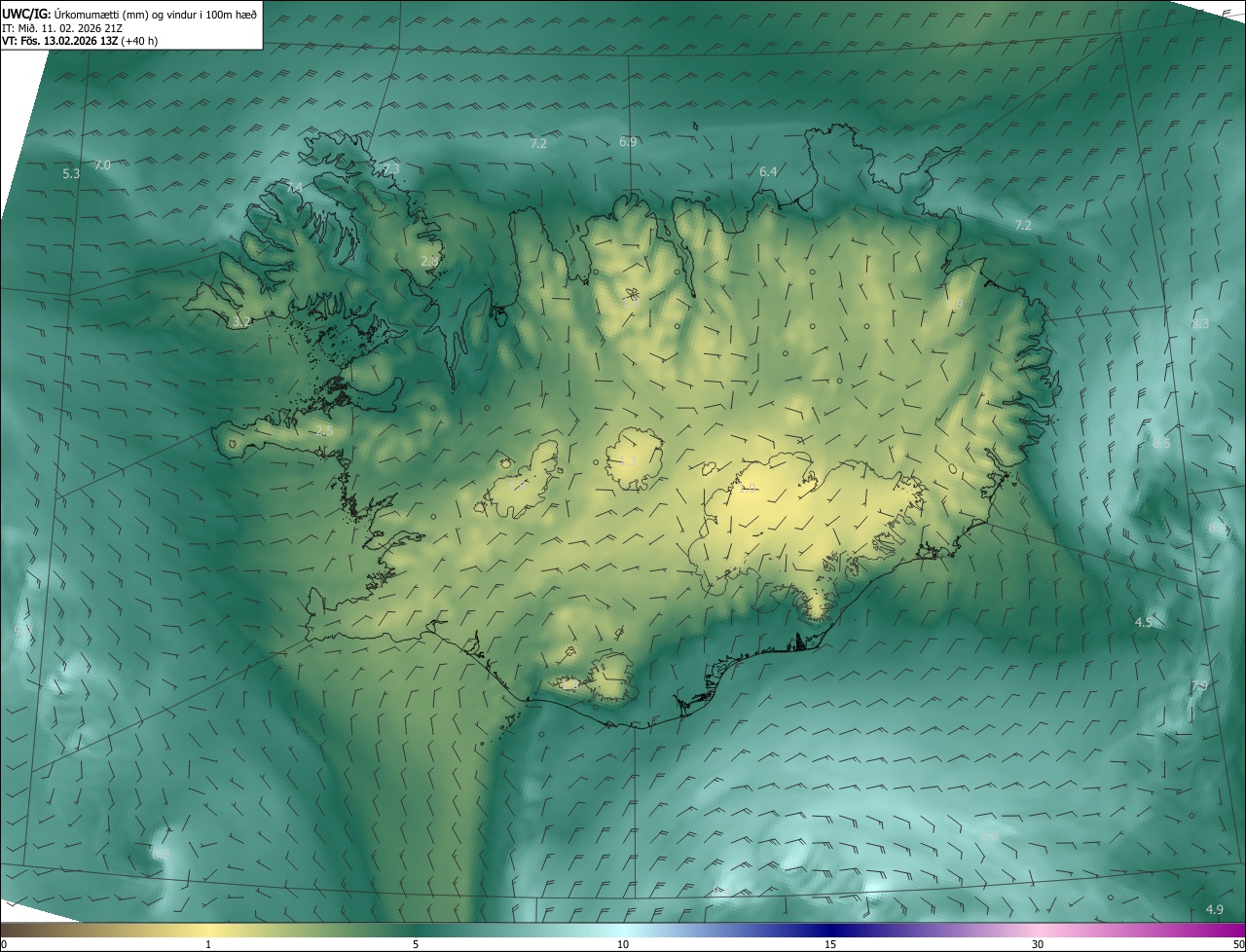This screenshot has height=952, width=1246.
Task: Click the "30" tick on the color scale
Action: (1038, 944)
